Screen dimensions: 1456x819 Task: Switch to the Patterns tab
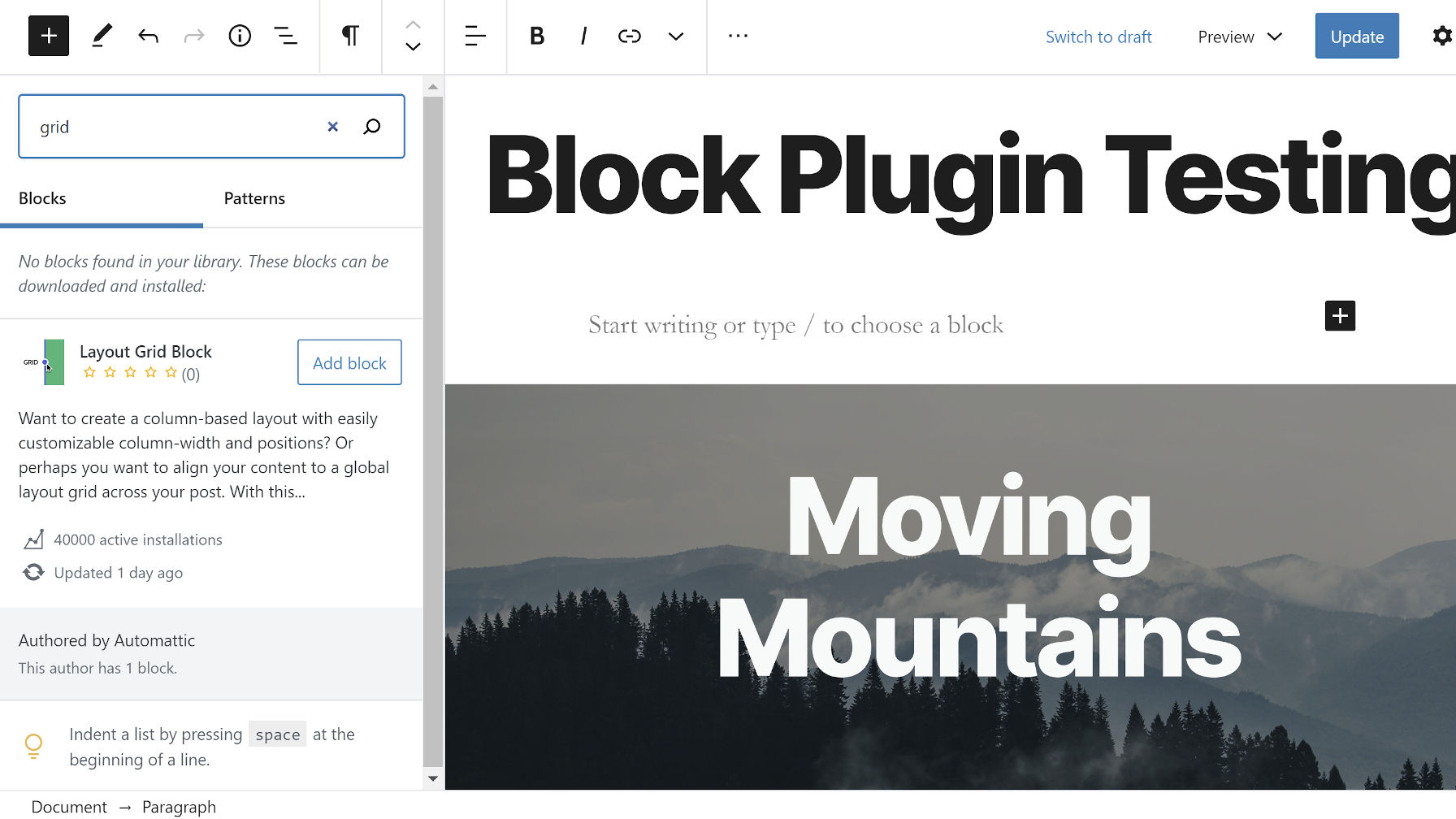[254, 198]
